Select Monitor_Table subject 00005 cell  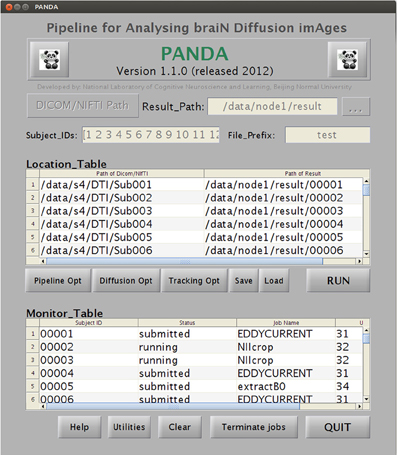(89, 386)
